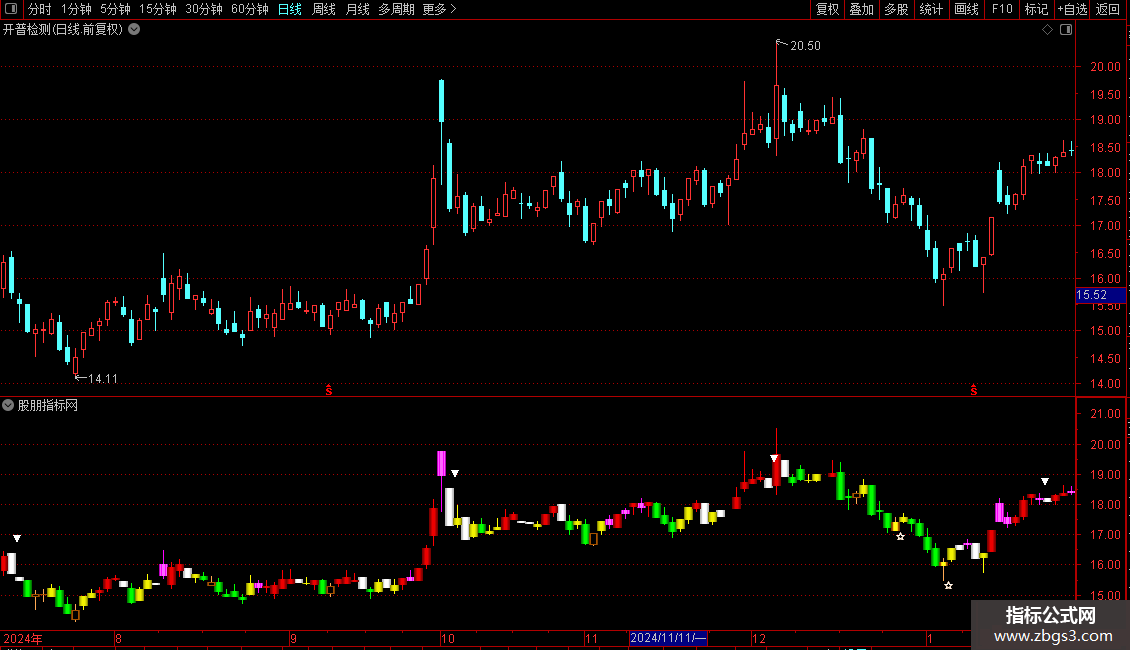Image resolution: width=1130 pixels, height=650 pixels.
Task: Switch to 分时 intraday view
Action: (x=40, y=9)
